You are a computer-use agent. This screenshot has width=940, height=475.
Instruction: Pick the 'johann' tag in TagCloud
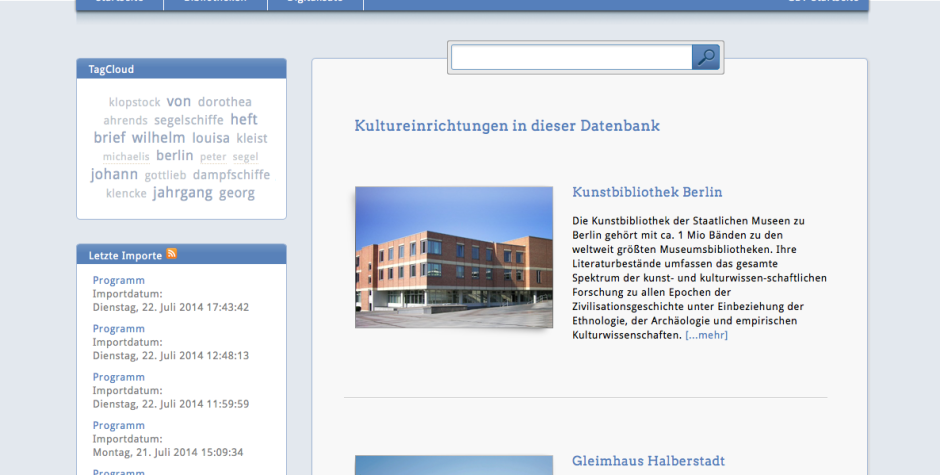coord(114,175)
